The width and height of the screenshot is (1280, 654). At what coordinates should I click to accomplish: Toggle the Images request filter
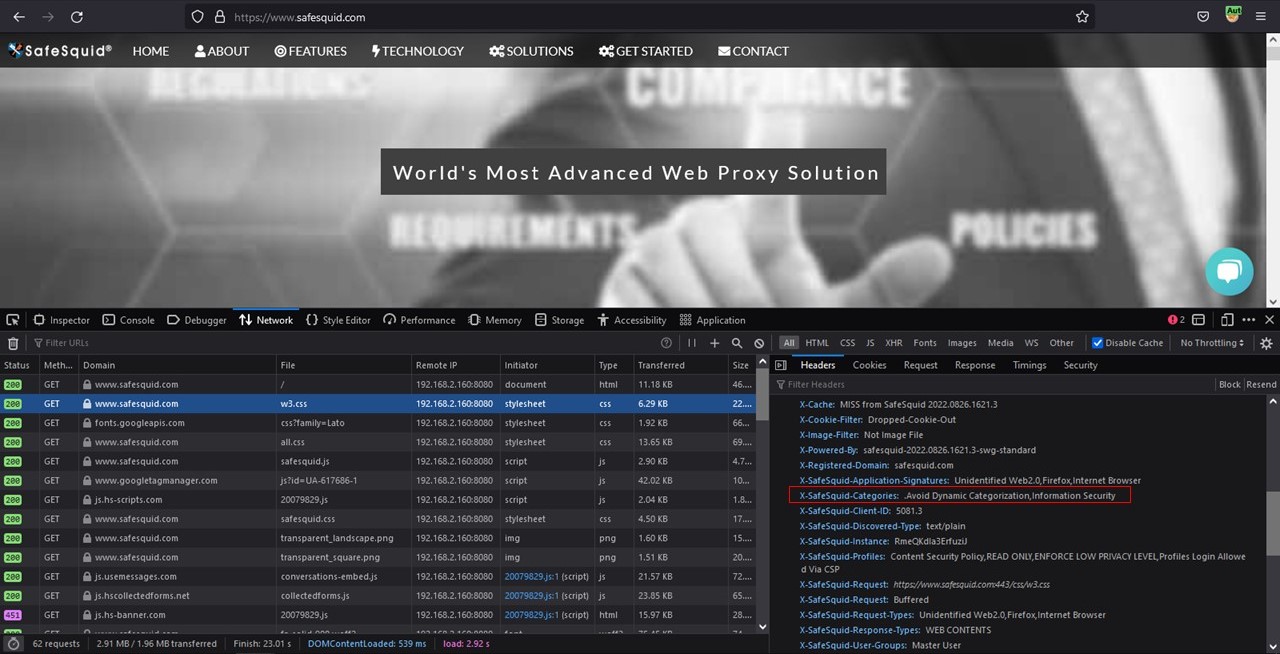[x=962, y=343]
